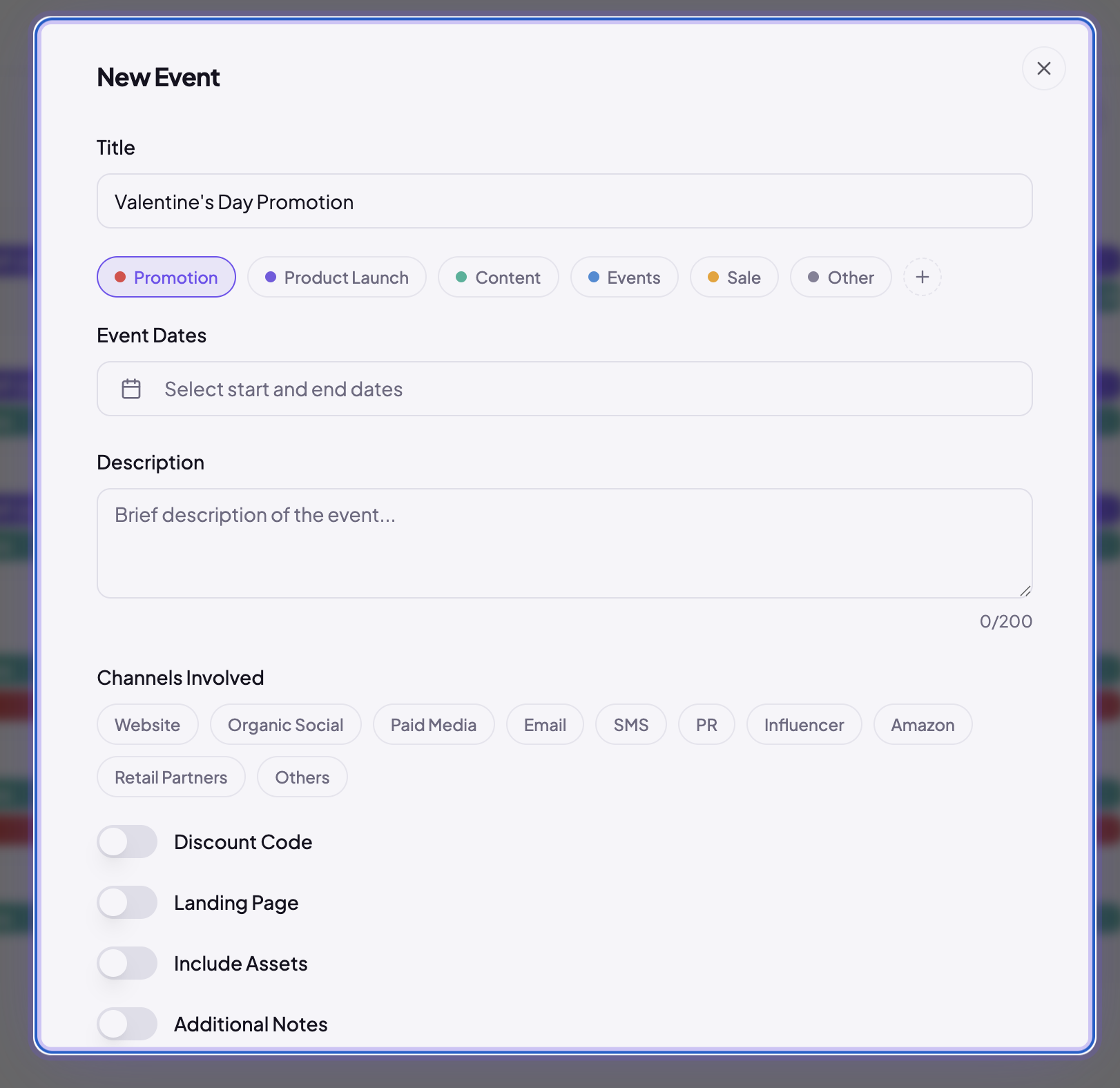Select the Sale category chip
Image resolution: width=1120 pixels, height=1088 pixels.
coord(734,277)
